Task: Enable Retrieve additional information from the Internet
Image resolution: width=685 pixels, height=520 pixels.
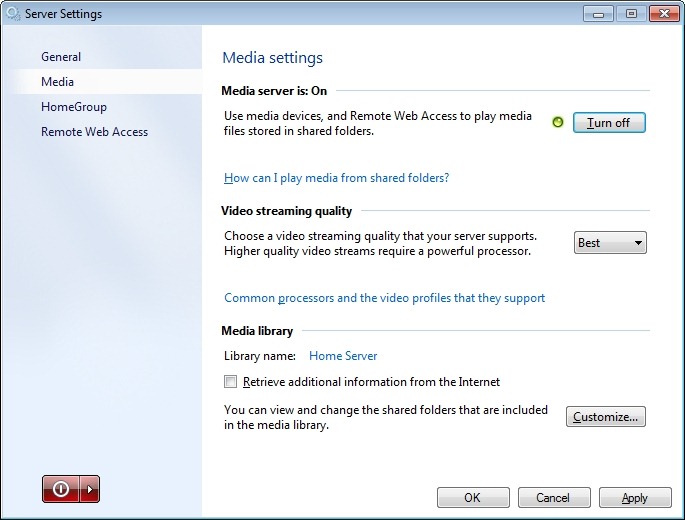Action: 231,382
